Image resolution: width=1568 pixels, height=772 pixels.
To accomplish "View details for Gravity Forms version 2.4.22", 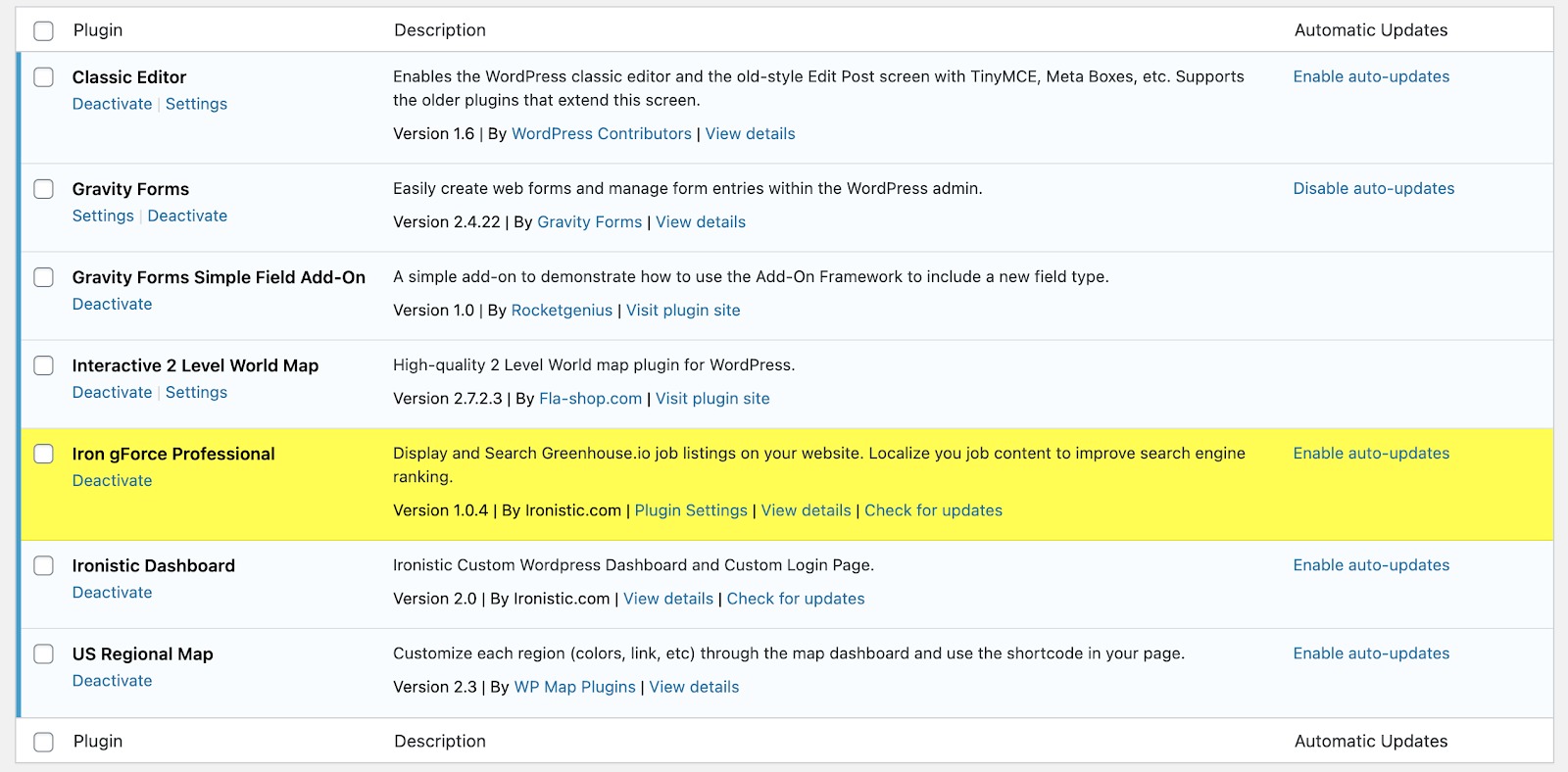I will [701, 222].
